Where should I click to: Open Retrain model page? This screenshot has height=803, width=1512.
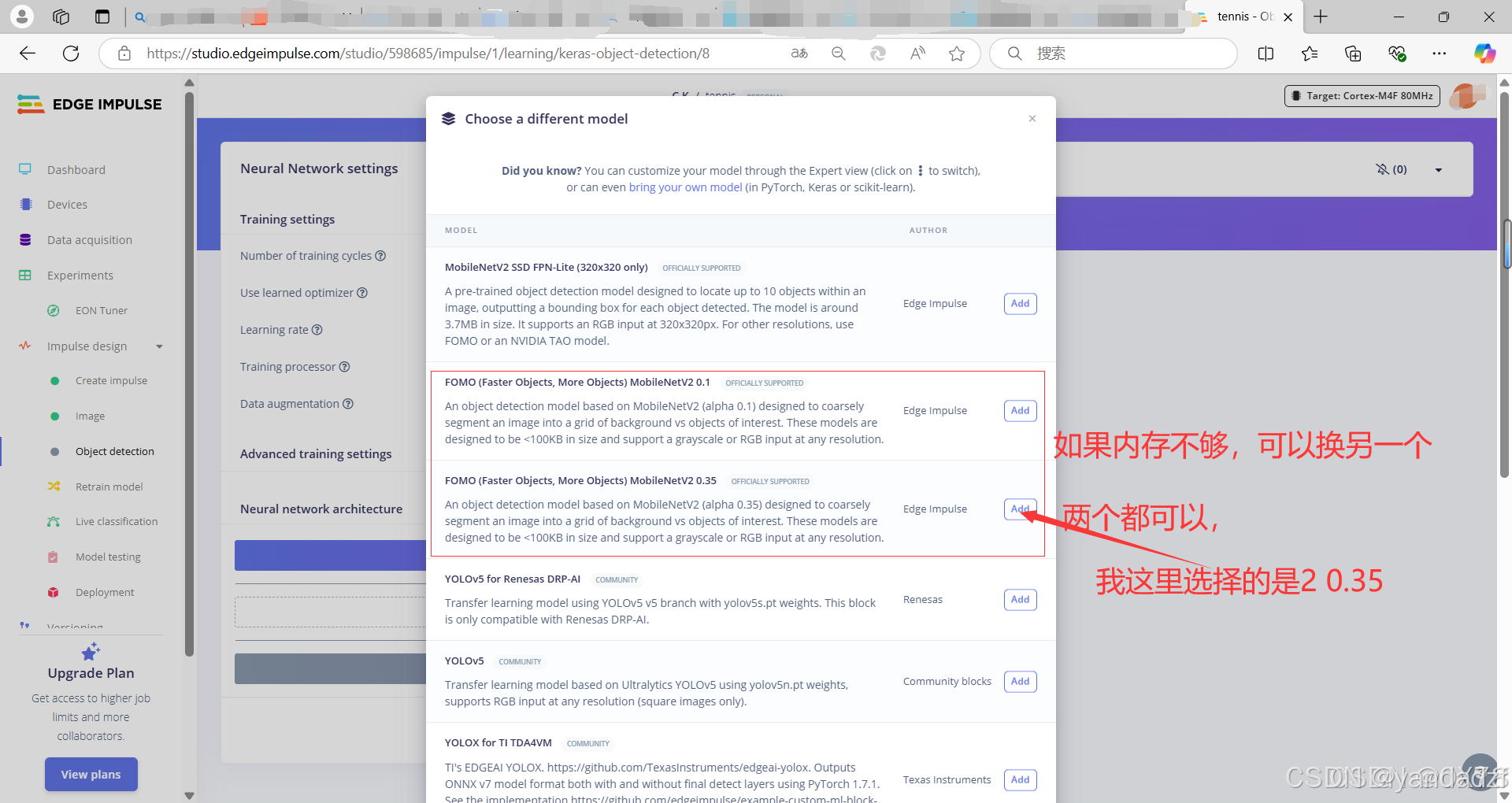tap(109, 487)
